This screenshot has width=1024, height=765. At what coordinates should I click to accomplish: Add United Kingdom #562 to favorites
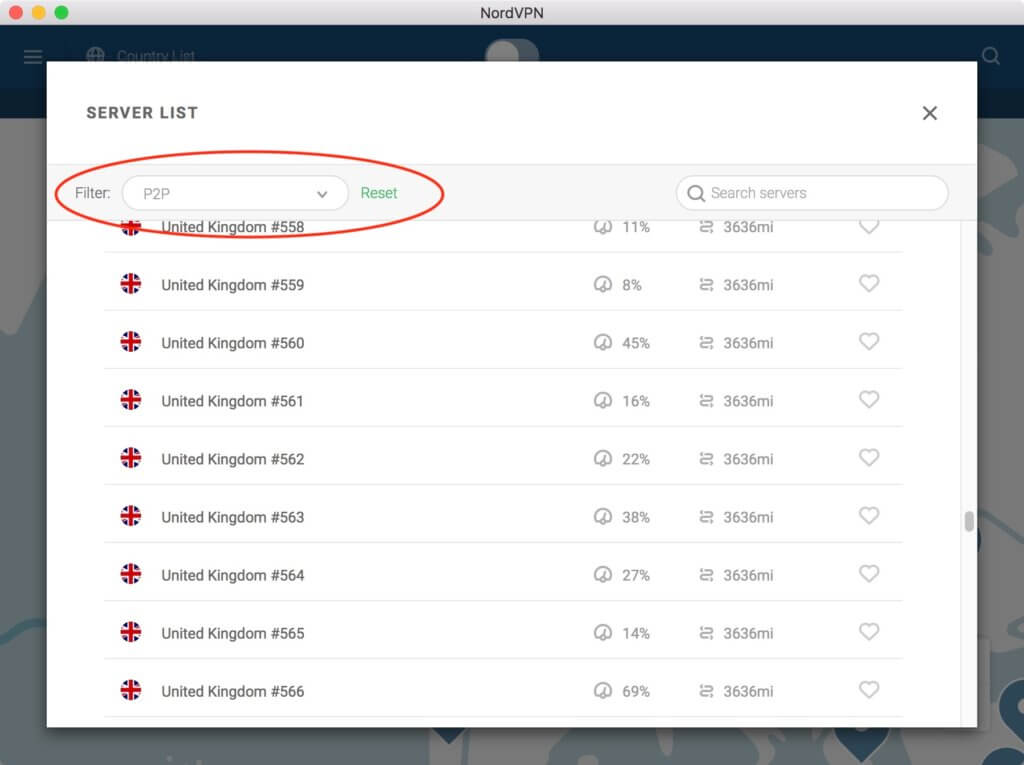pyautogui.click(x=869, y=458)
